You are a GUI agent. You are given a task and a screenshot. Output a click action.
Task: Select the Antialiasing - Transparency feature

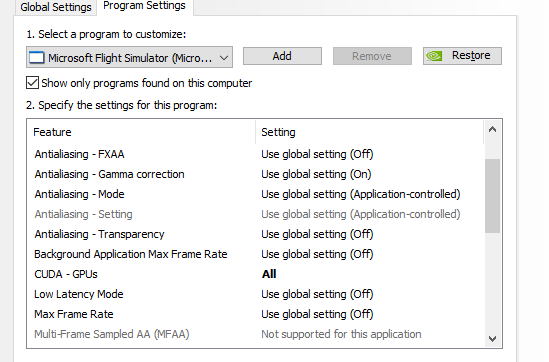[x=99, y=234]
